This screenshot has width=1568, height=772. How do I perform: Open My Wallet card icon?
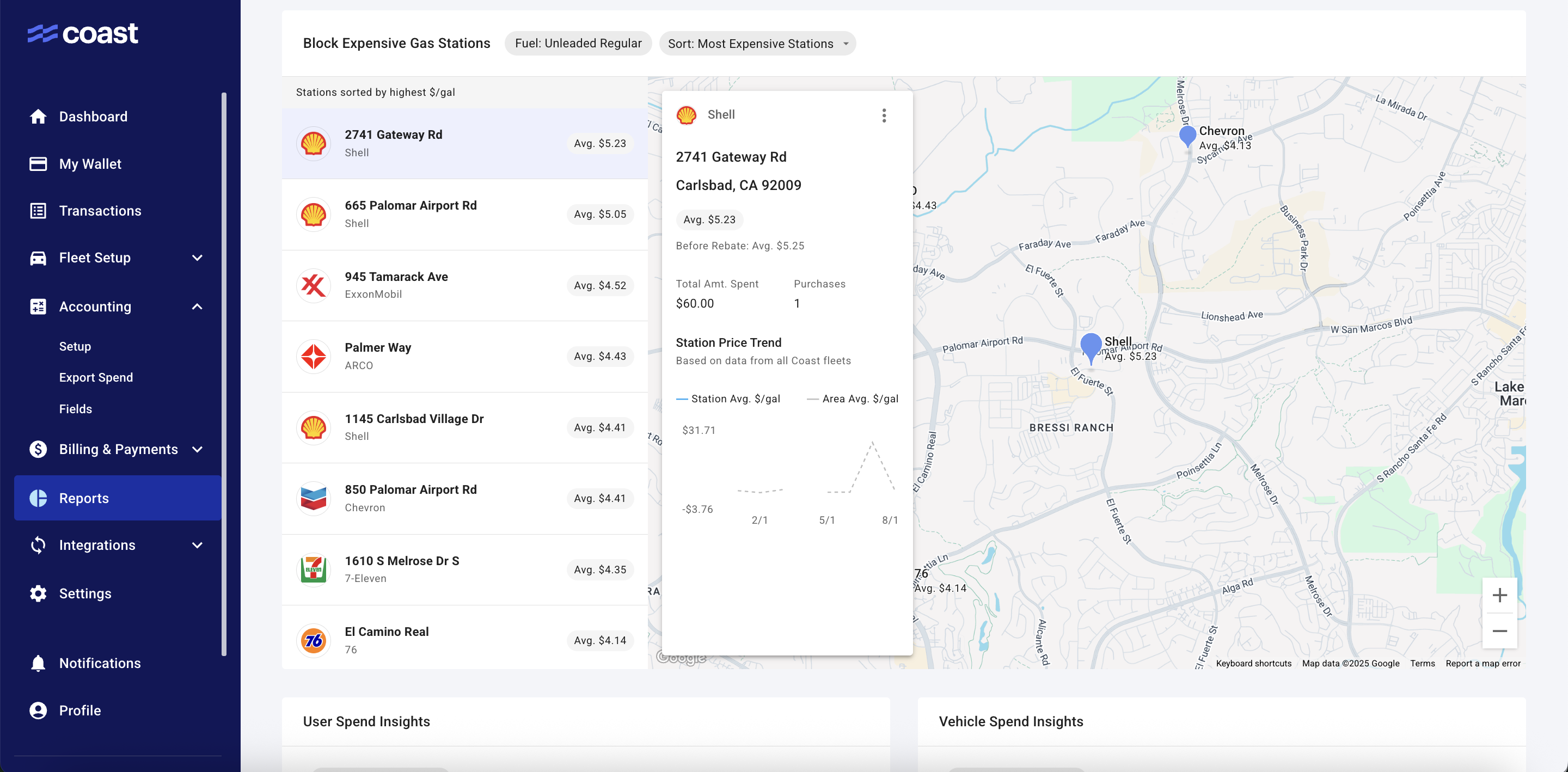38,164
